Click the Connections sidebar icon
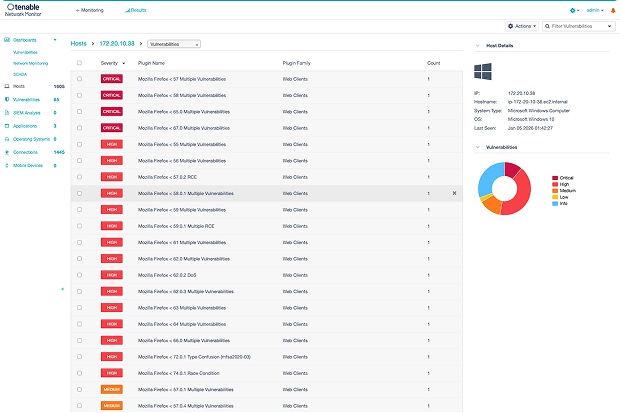 click(x=7, y=152)
